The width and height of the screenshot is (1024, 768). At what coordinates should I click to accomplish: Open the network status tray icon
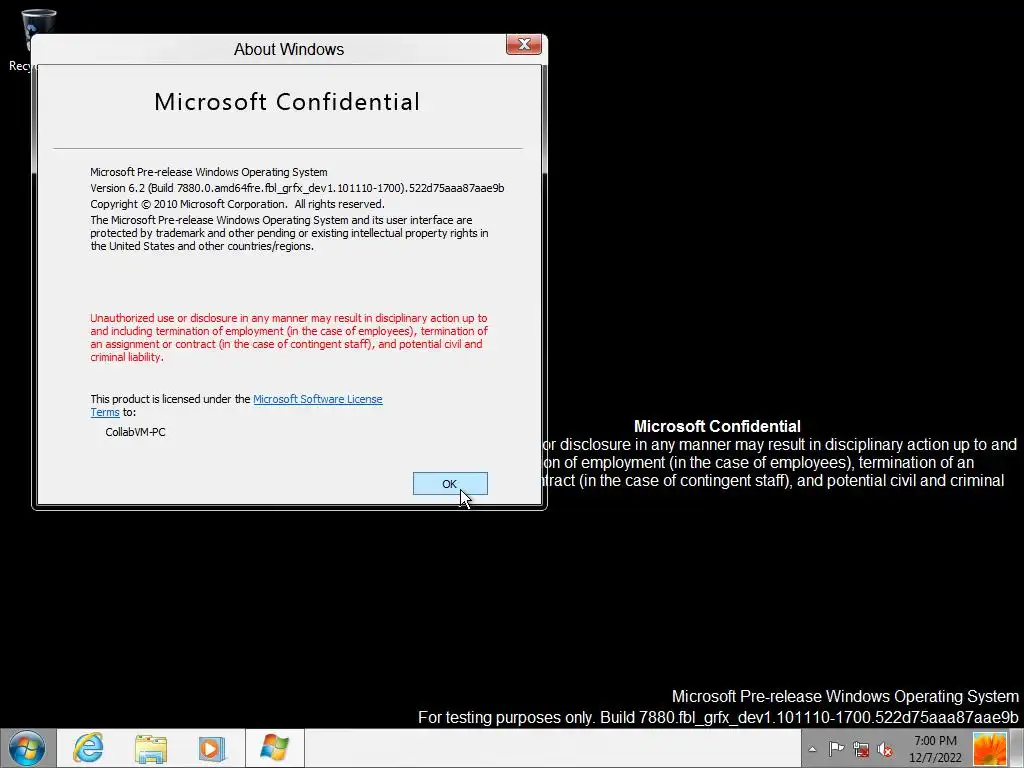pos(861,749)
